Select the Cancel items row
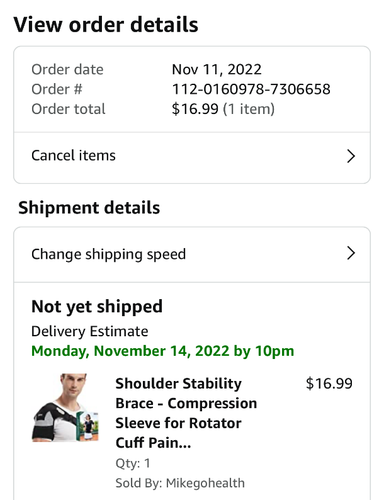 192,157
